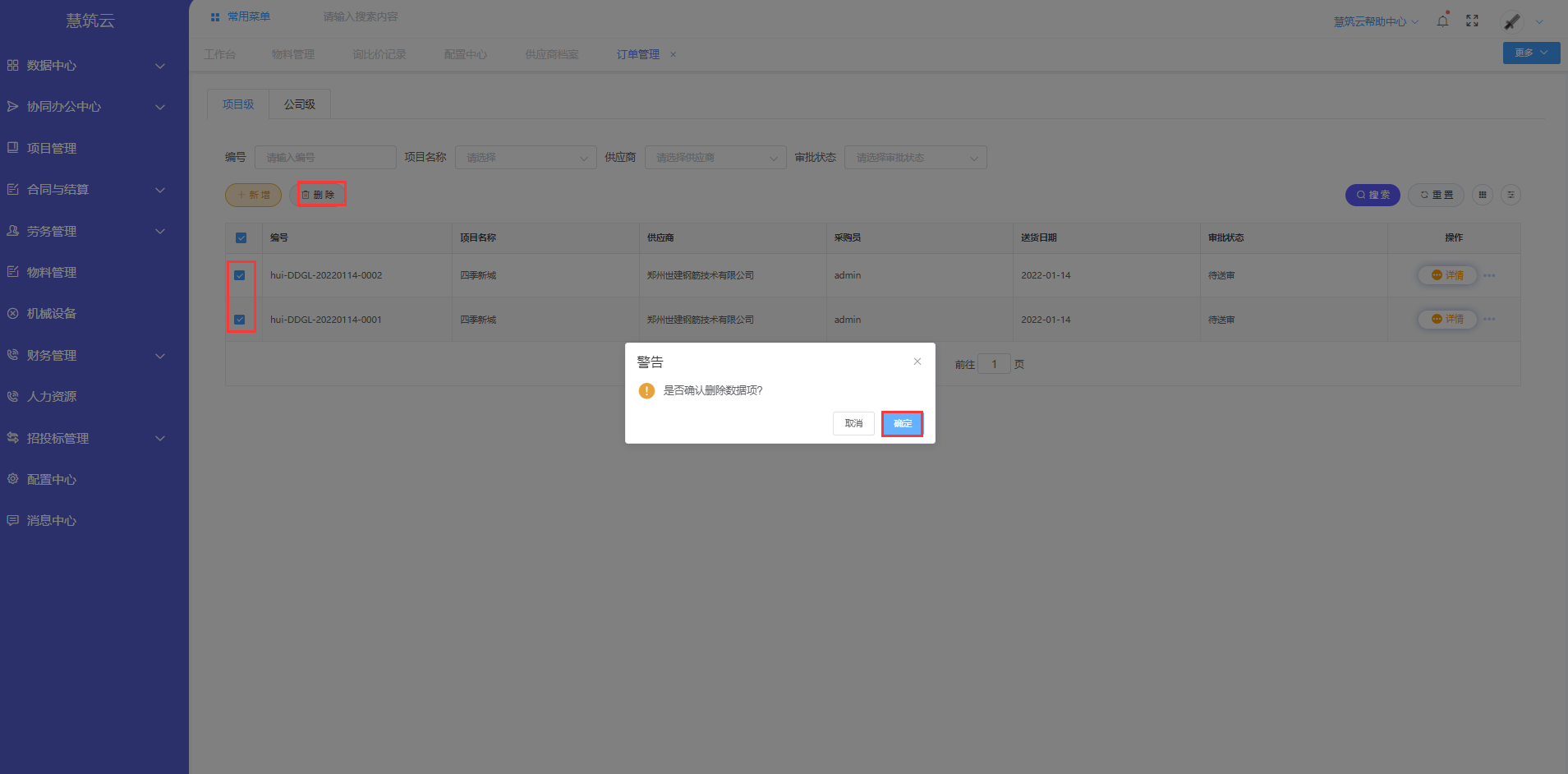Open the 工作台 tab

coord(220,54)
